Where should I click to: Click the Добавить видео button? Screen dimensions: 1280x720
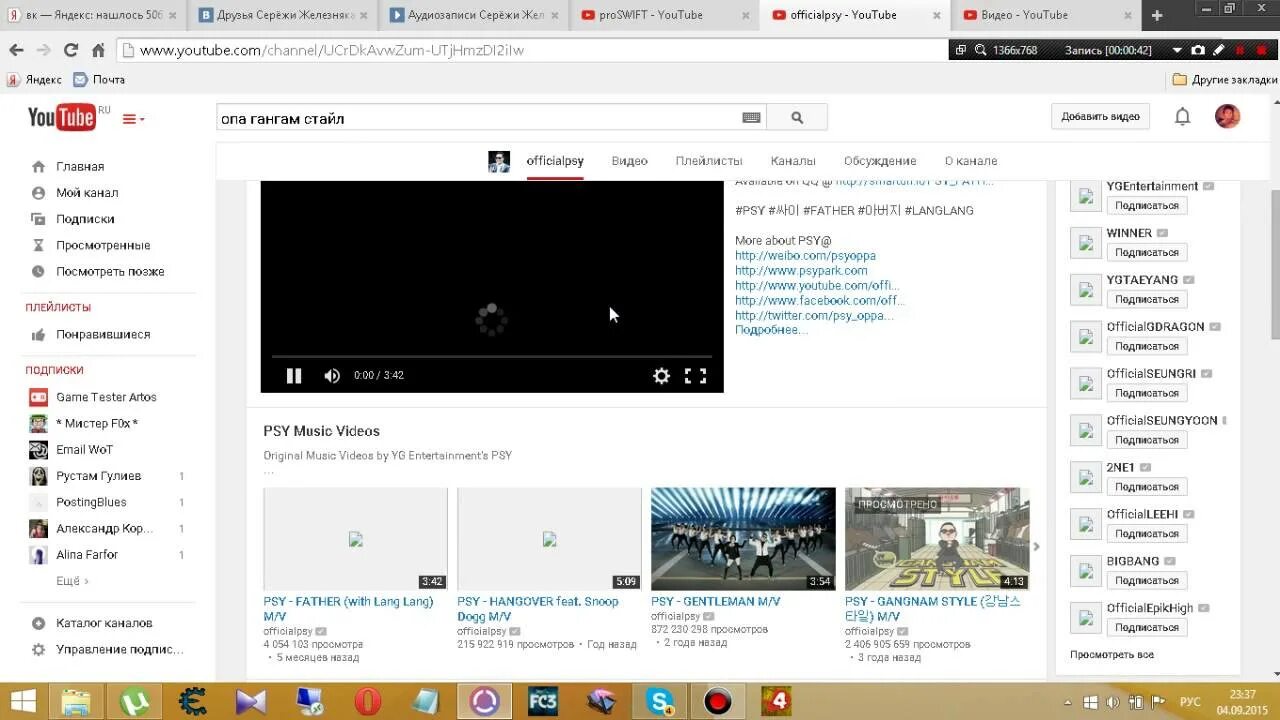pos(1100,117)
